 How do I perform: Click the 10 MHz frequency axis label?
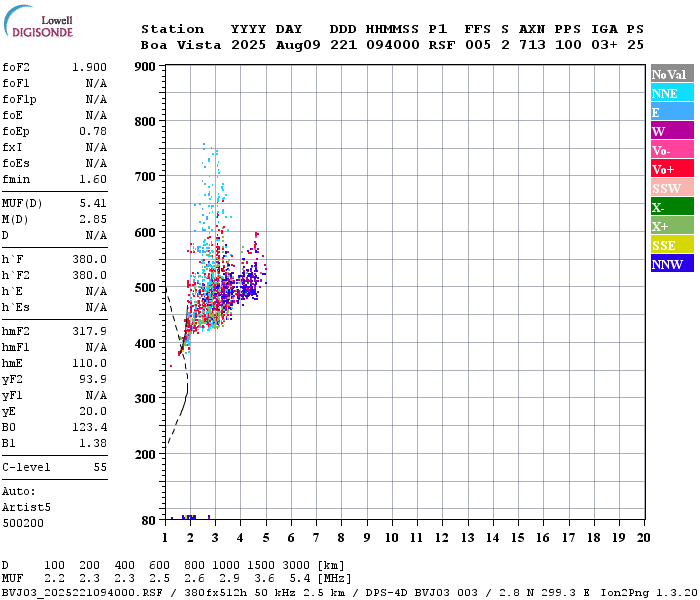click(392, 538)
